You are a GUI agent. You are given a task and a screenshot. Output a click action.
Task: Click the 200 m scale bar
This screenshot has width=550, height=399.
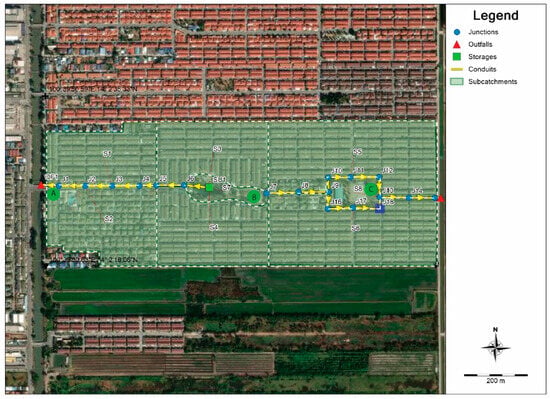coord(496,375)
